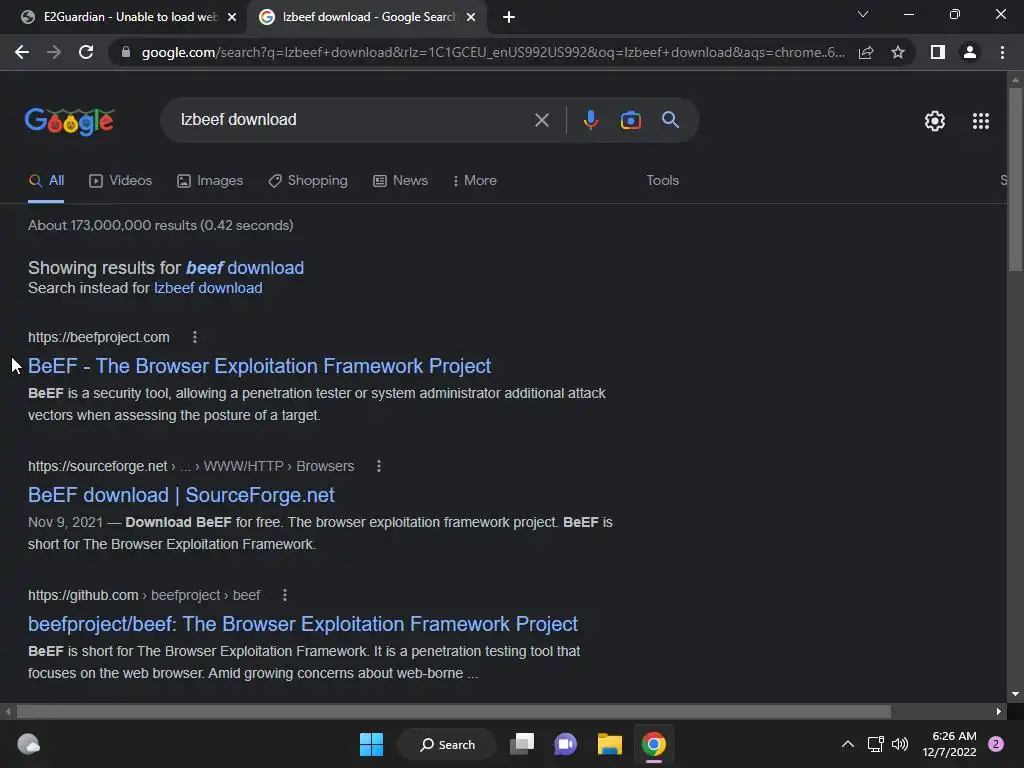This screenshot has width=1024, height=768.
Task: Open the notification center badge
Action: tap(996, 744)
